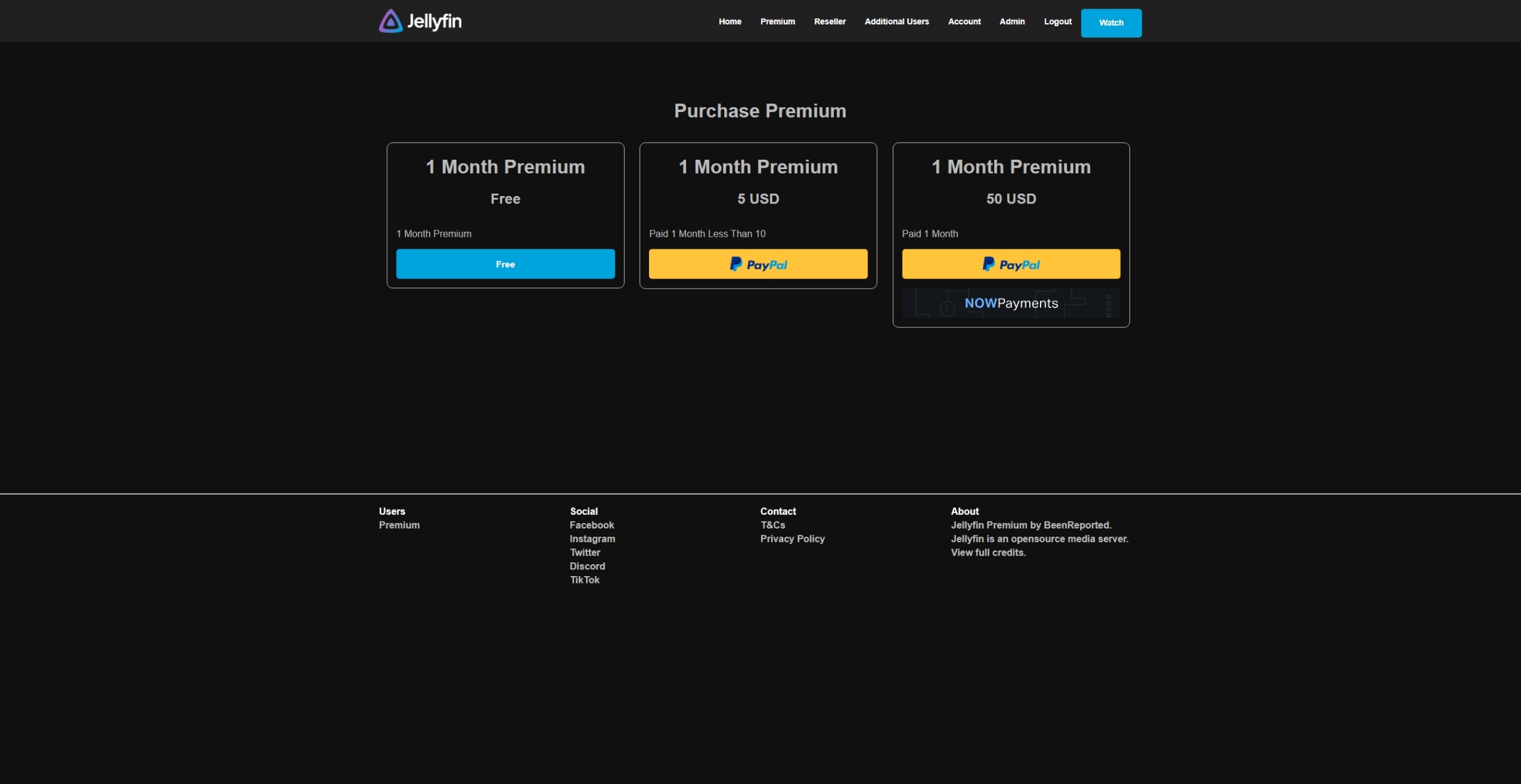Click Logout in the top bar
Image resolution: width=1521 pixels, height=784 pixels.
(1057, 22)
